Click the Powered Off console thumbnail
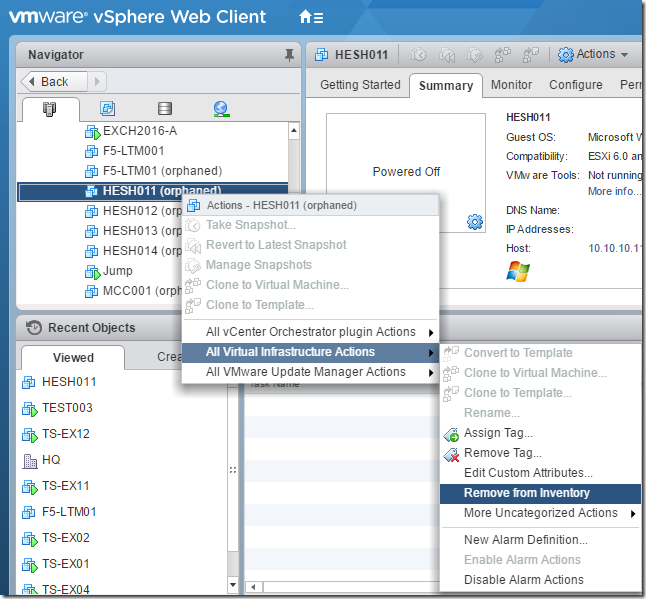 pos(406,172)
